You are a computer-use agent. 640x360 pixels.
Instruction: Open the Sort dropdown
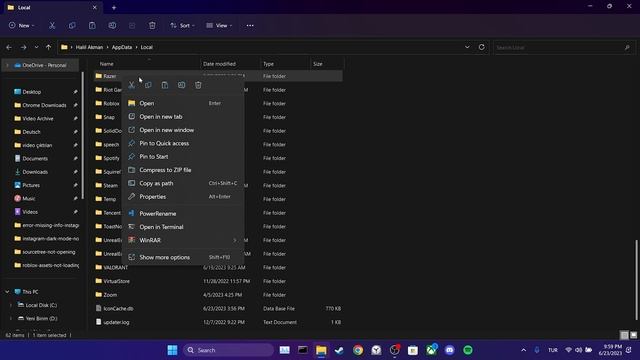(182, 25)
